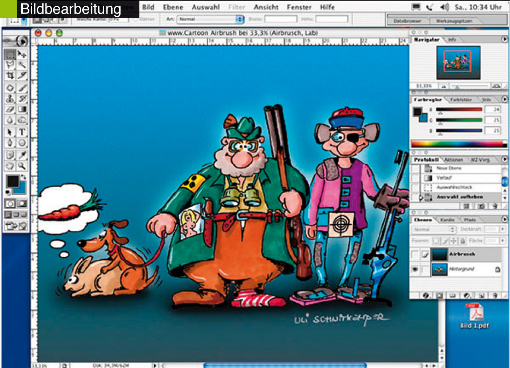
Task: Choose the Gradient tool
Action: [22, 109]
